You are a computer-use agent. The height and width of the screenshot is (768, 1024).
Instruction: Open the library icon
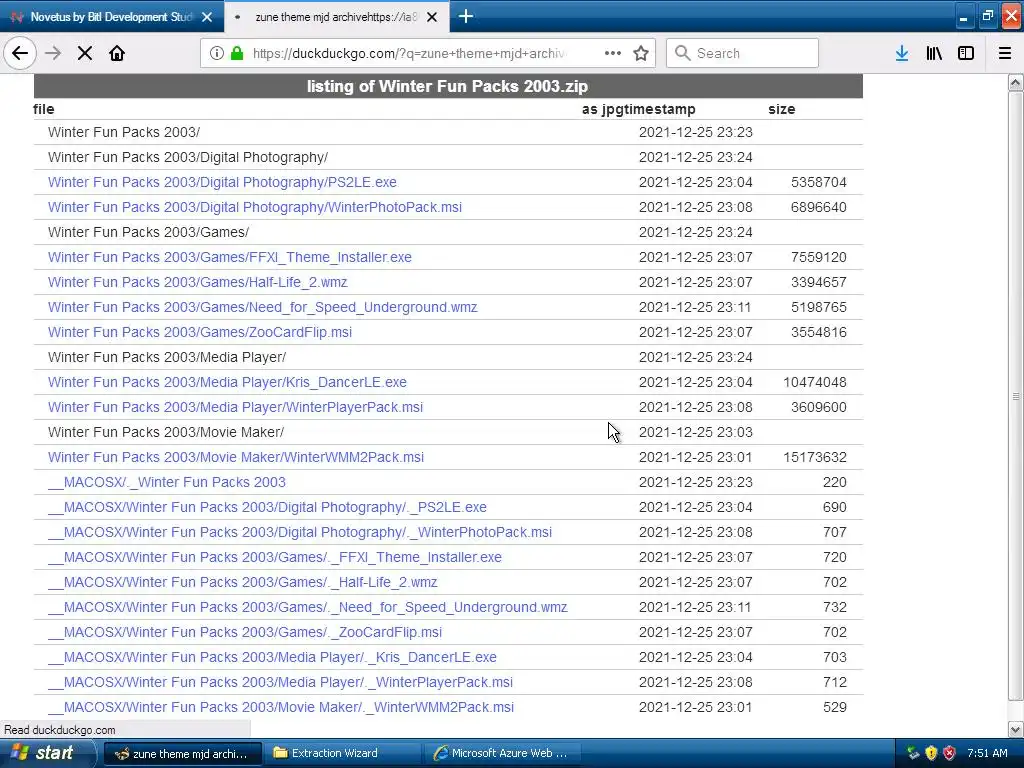click(x=934, y=53)
